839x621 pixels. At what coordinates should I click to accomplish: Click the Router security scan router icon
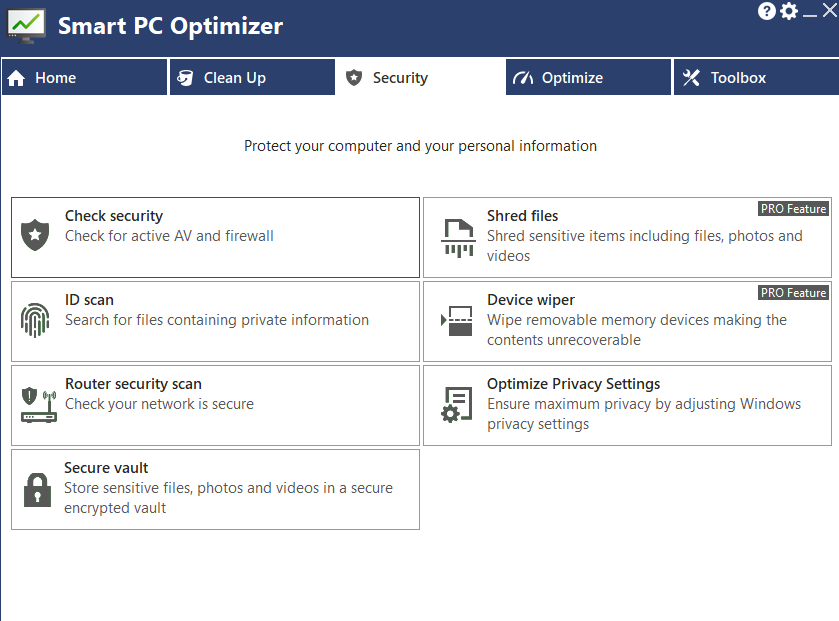coord(39,405)
